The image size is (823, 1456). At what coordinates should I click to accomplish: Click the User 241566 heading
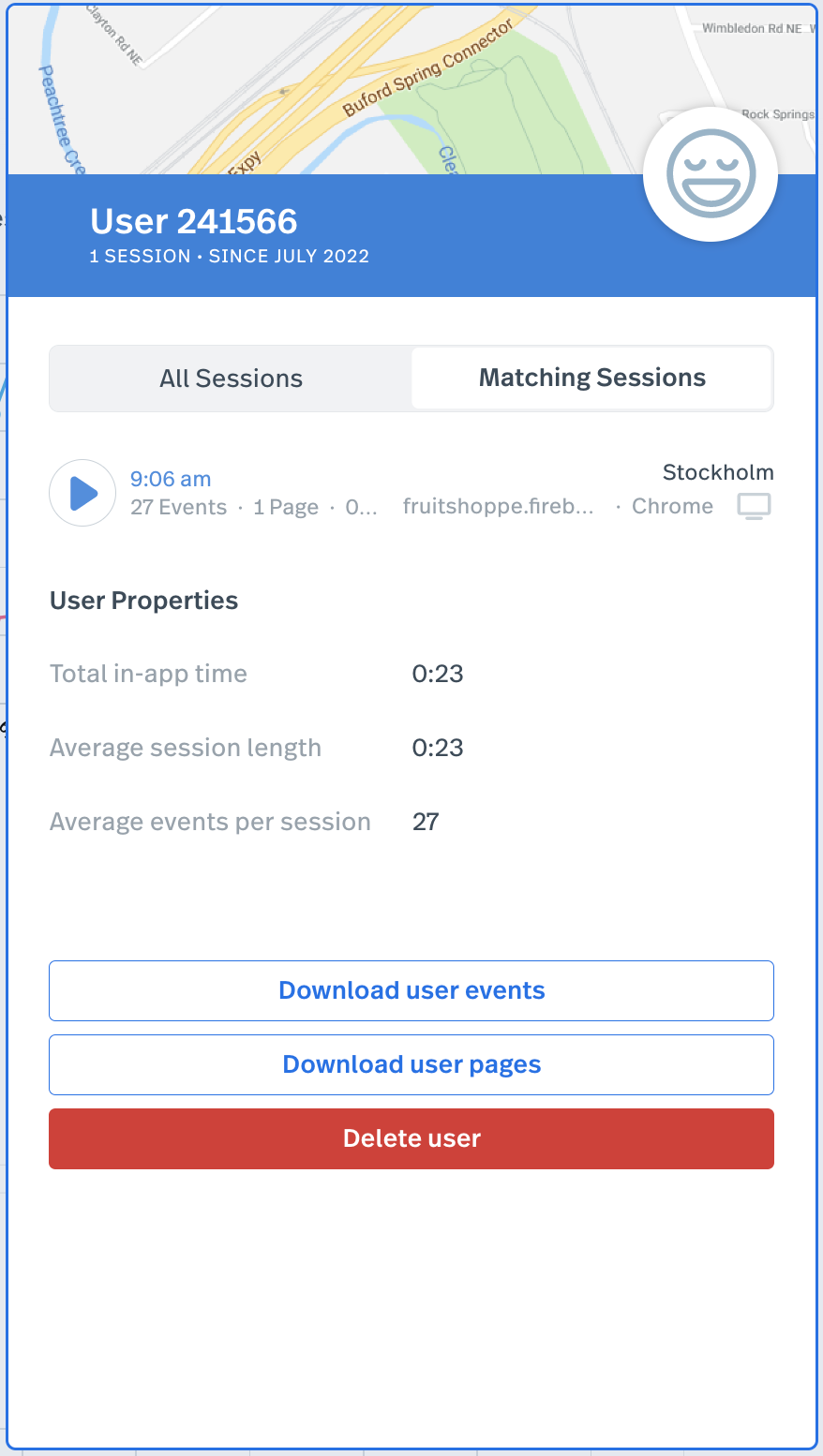(194, 221)
